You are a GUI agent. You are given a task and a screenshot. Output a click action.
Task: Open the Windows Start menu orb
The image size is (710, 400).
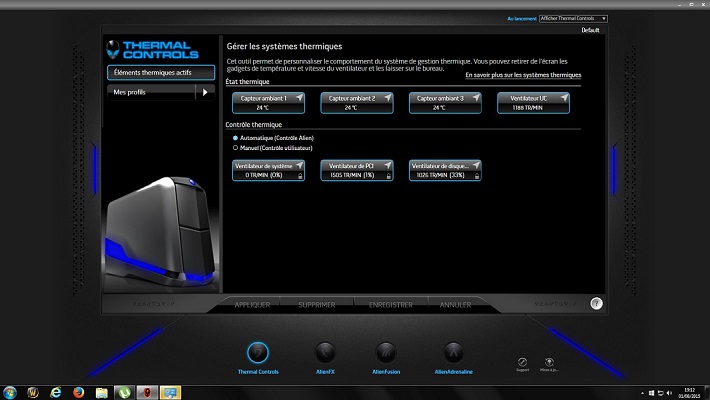[x=10, y=392]
